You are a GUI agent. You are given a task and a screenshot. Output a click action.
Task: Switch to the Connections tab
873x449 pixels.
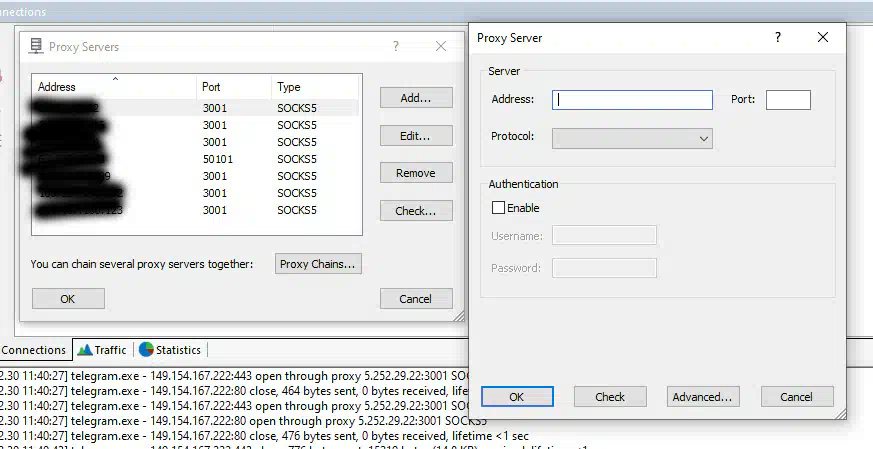[x=33, y=350]
